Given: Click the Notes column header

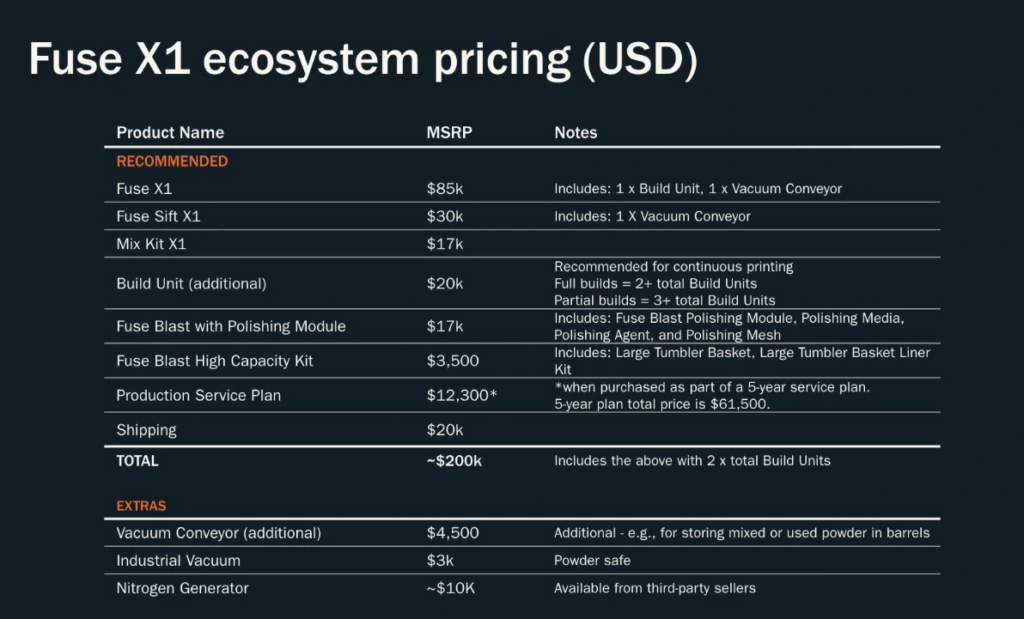Looking at the screenshot, I should click(575, 133).
